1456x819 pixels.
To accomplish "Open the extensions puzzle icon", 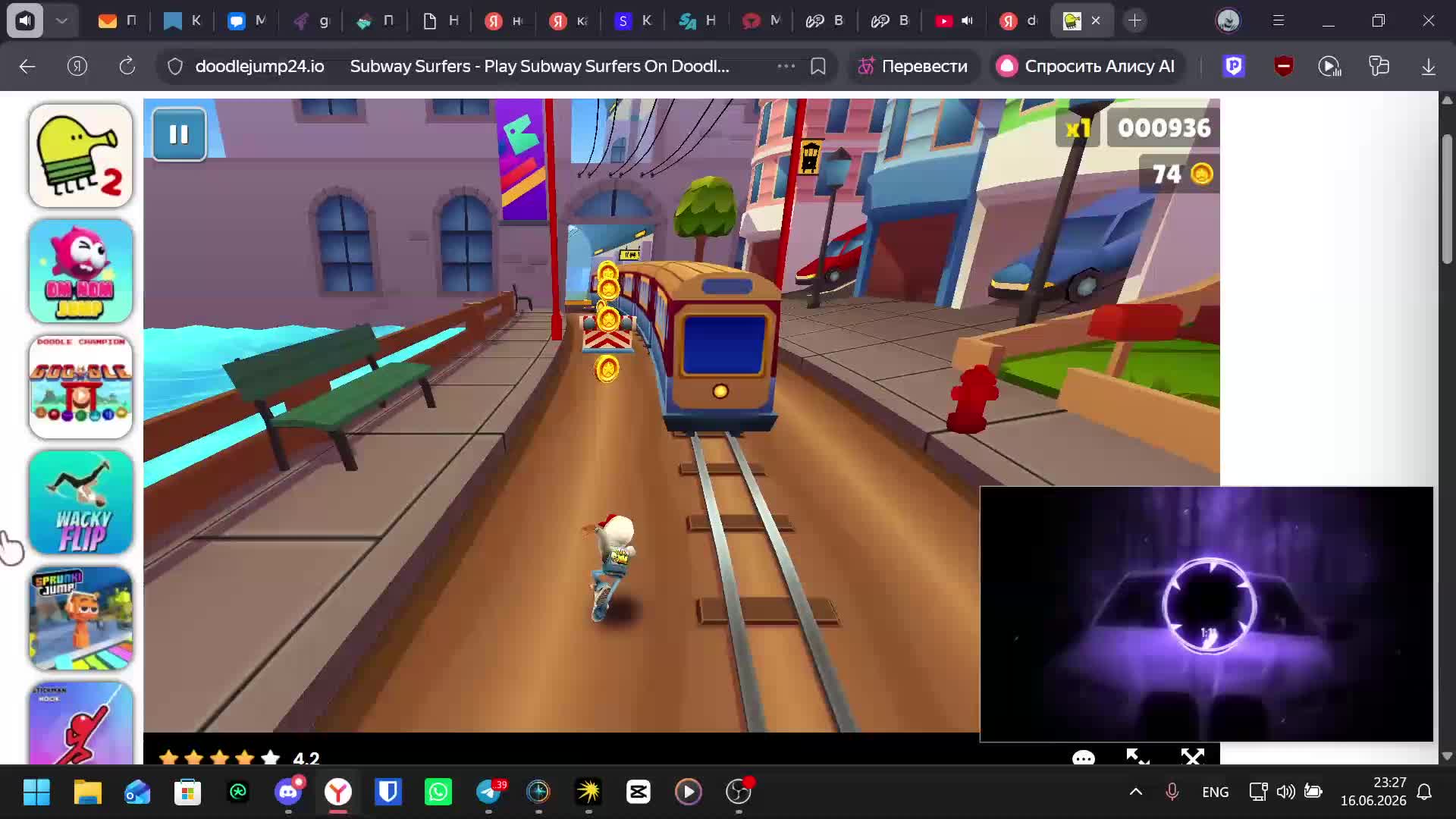I will [1379, 67].
